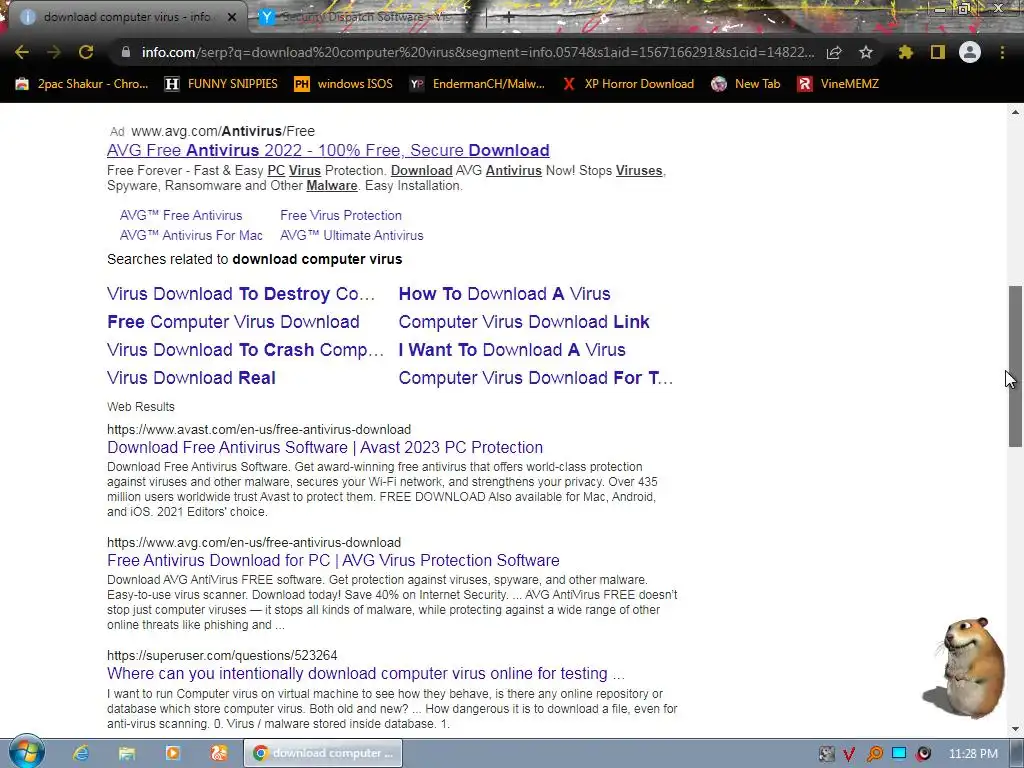The image size is (1024, 768).
Task: Search How To Download A Virus
Action: pos(504,294)
